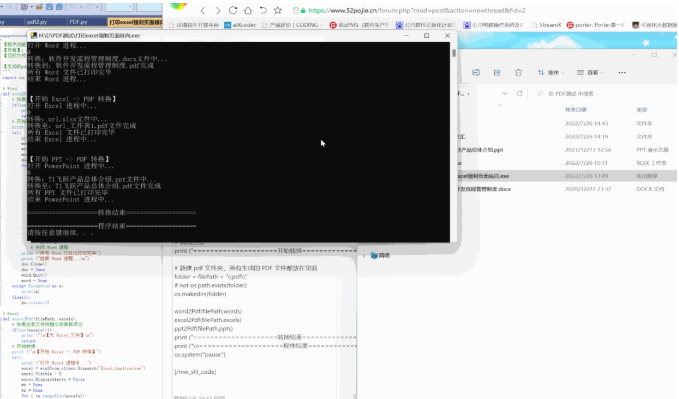Click the save icon in IDE toolbar

click(x=49, y=7)
